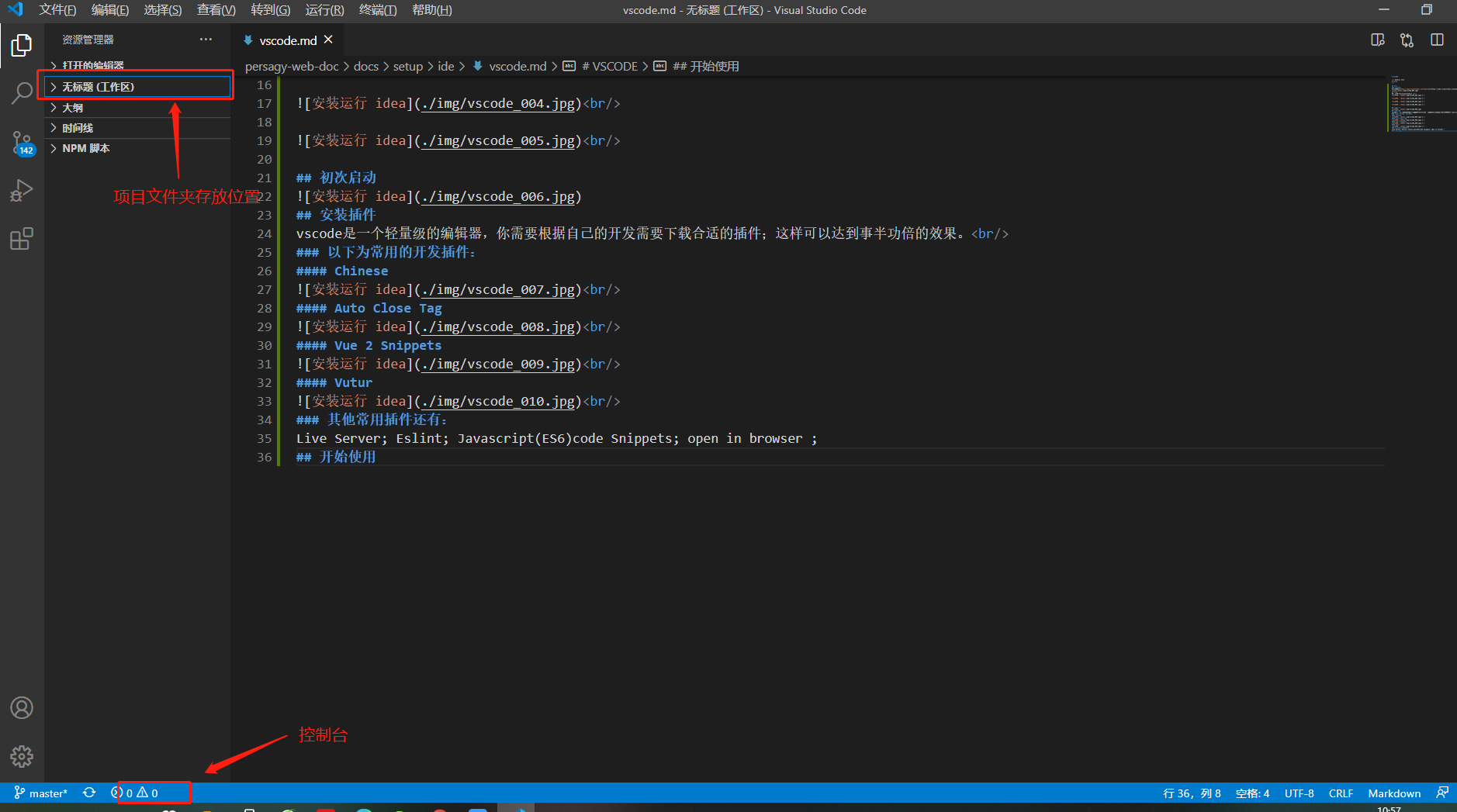Close the vscode.md editor tab
This screenshot has height=812, width=1457.
pos(328,40)
